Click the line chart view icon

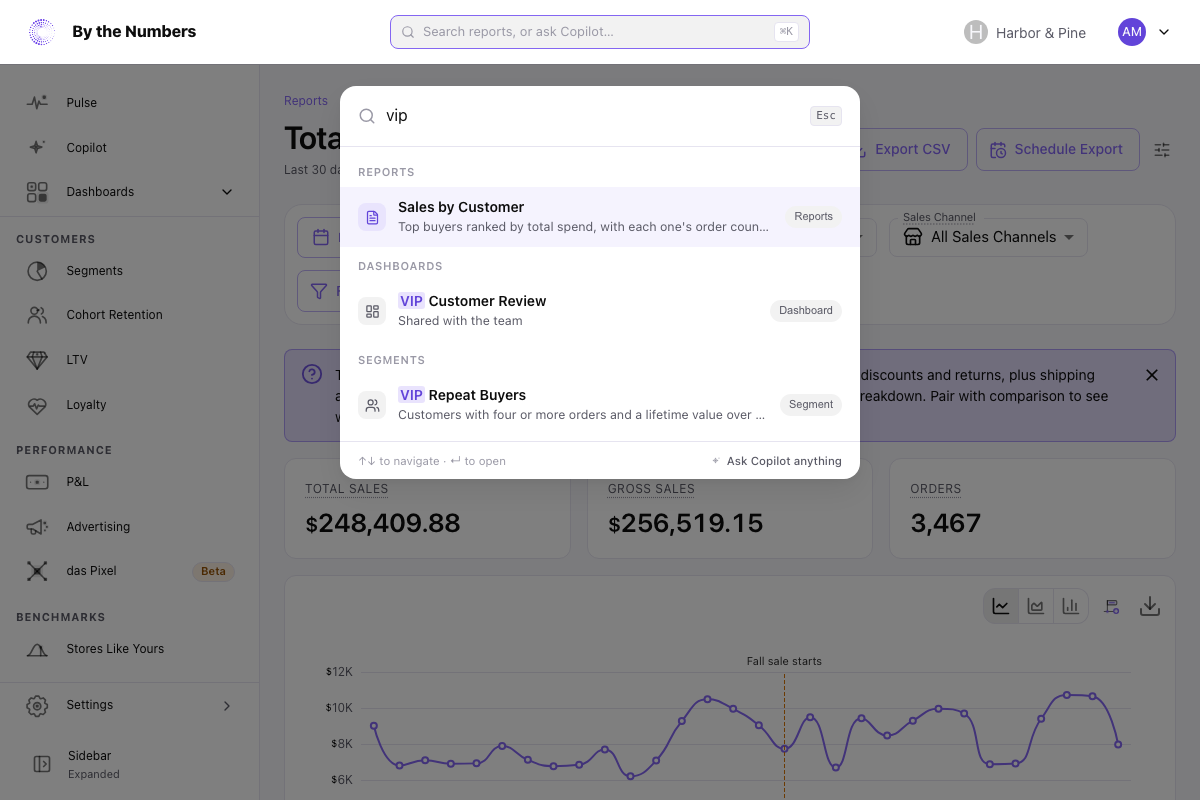[x=1001, y=606]
